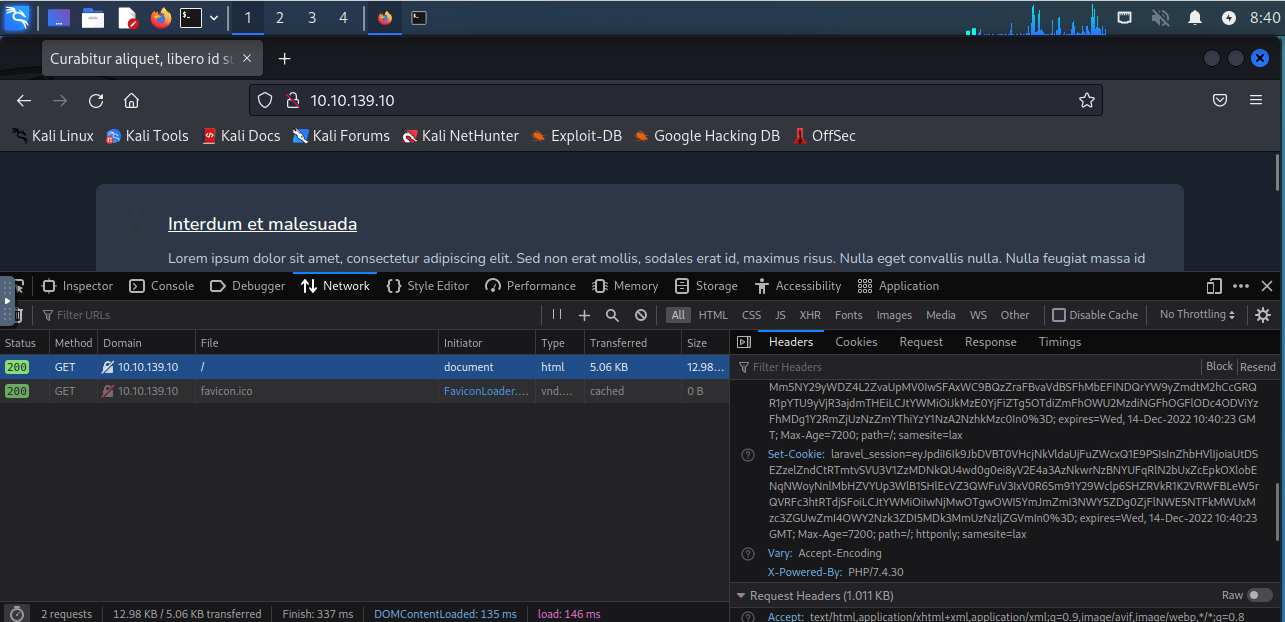Open the Interdum et malesuada link
The width and height of the screenshot is (1285, 622).
point(262,224)
